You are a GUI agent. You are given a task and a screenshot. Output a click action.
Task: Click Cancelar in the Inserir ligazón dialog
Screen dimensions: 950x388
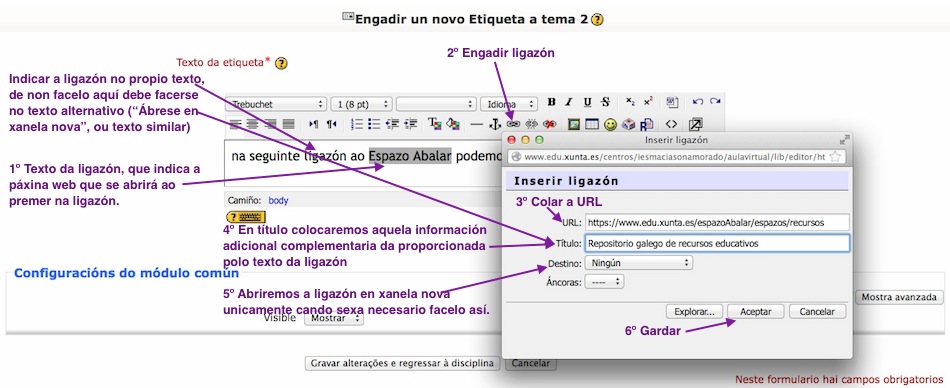click(817, 312)
